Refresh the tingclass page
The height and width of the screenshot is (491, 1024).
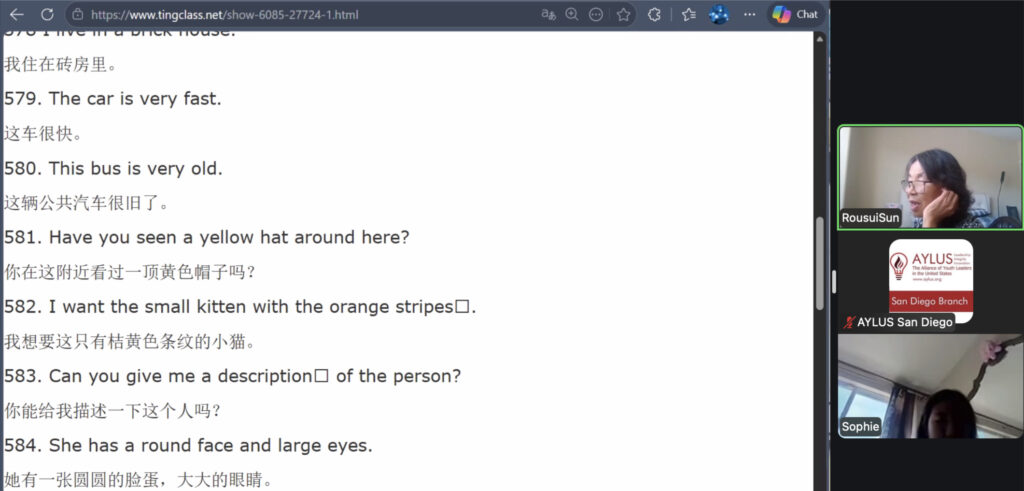coord(47,14)
